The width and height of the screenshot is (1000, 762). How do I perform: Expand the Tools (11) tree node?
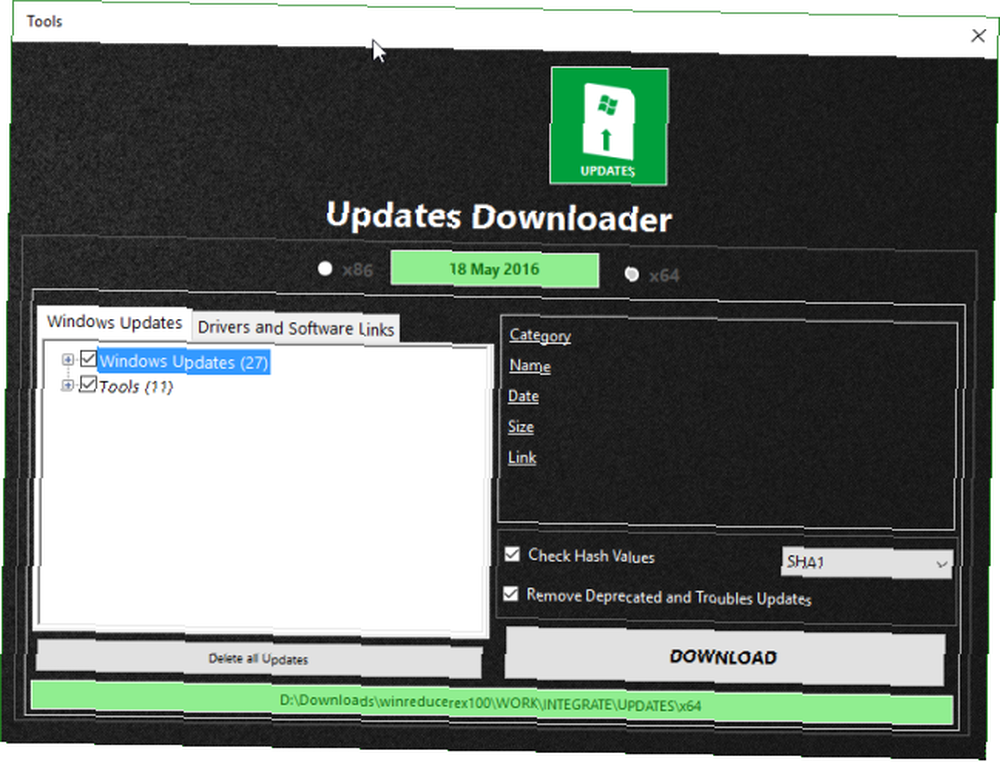pos(66,385)
